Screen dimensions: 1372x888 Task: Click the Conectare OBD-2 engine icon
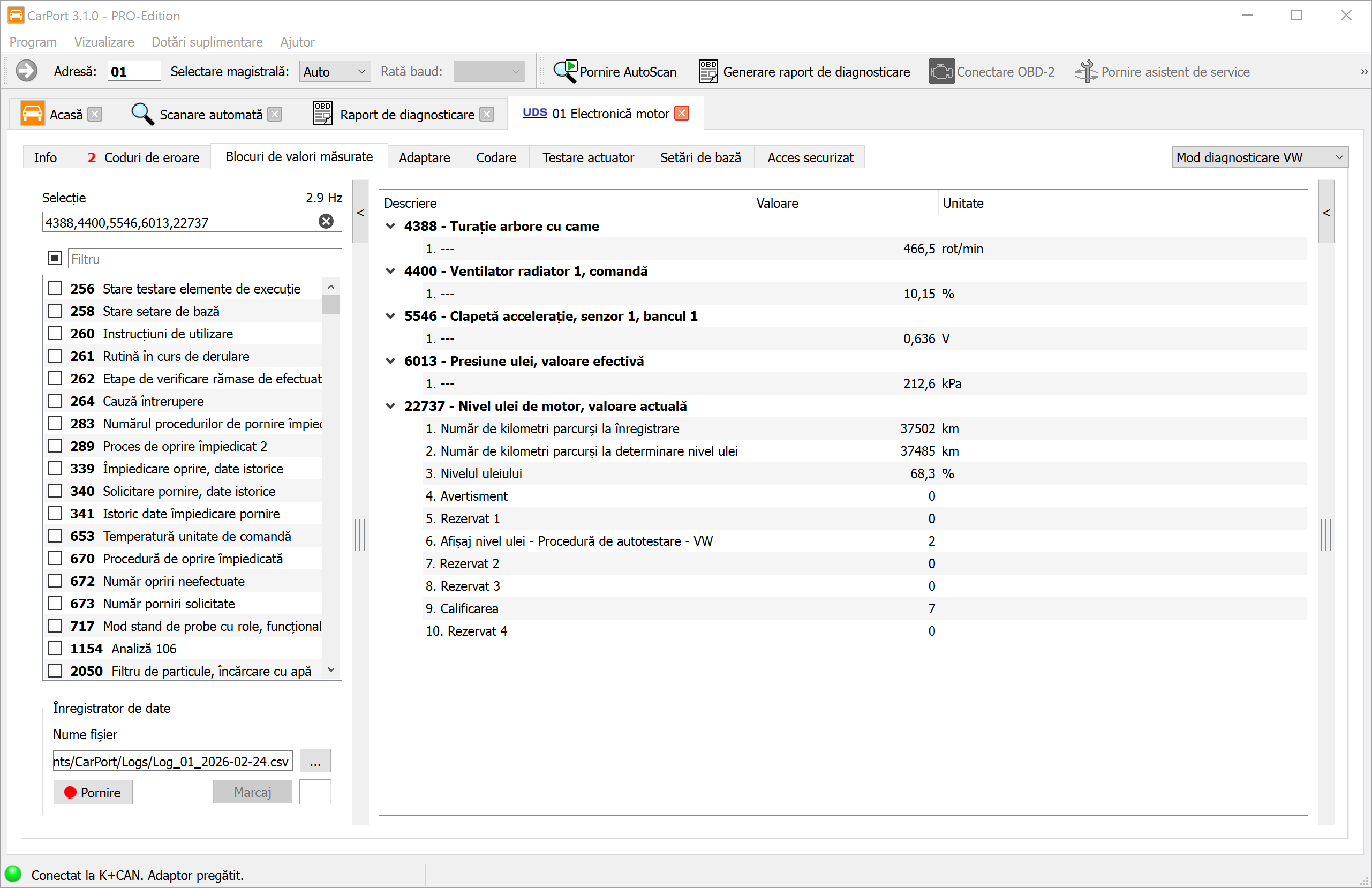coord(941,72)
